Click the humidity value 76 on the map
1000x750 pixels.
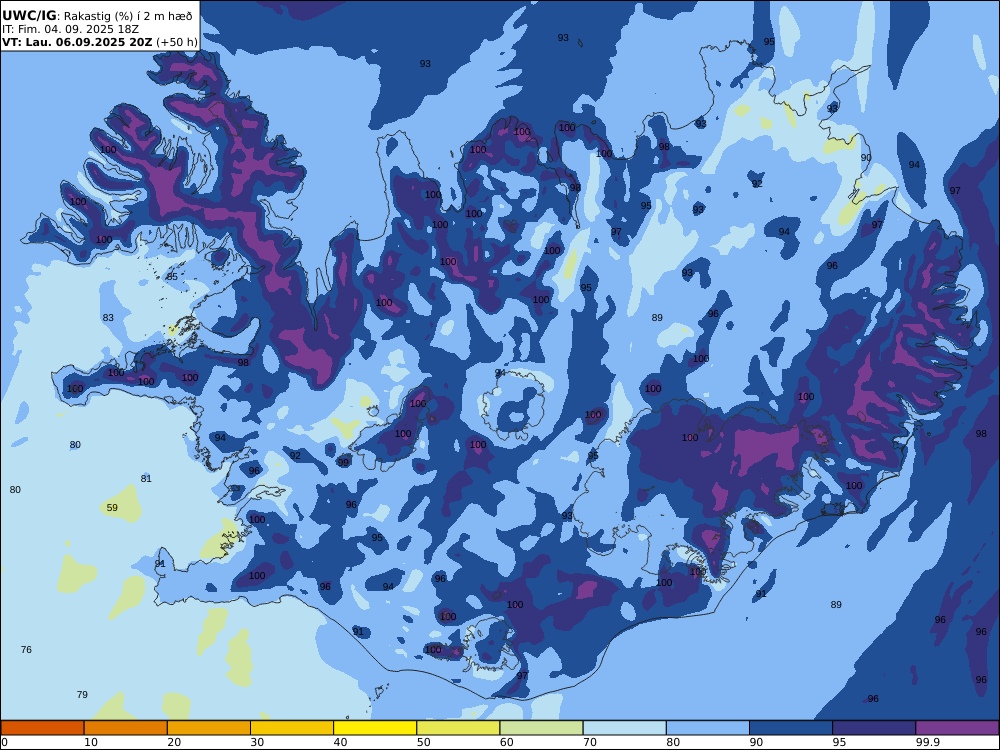pyautogui.click(x=26, y=649)
